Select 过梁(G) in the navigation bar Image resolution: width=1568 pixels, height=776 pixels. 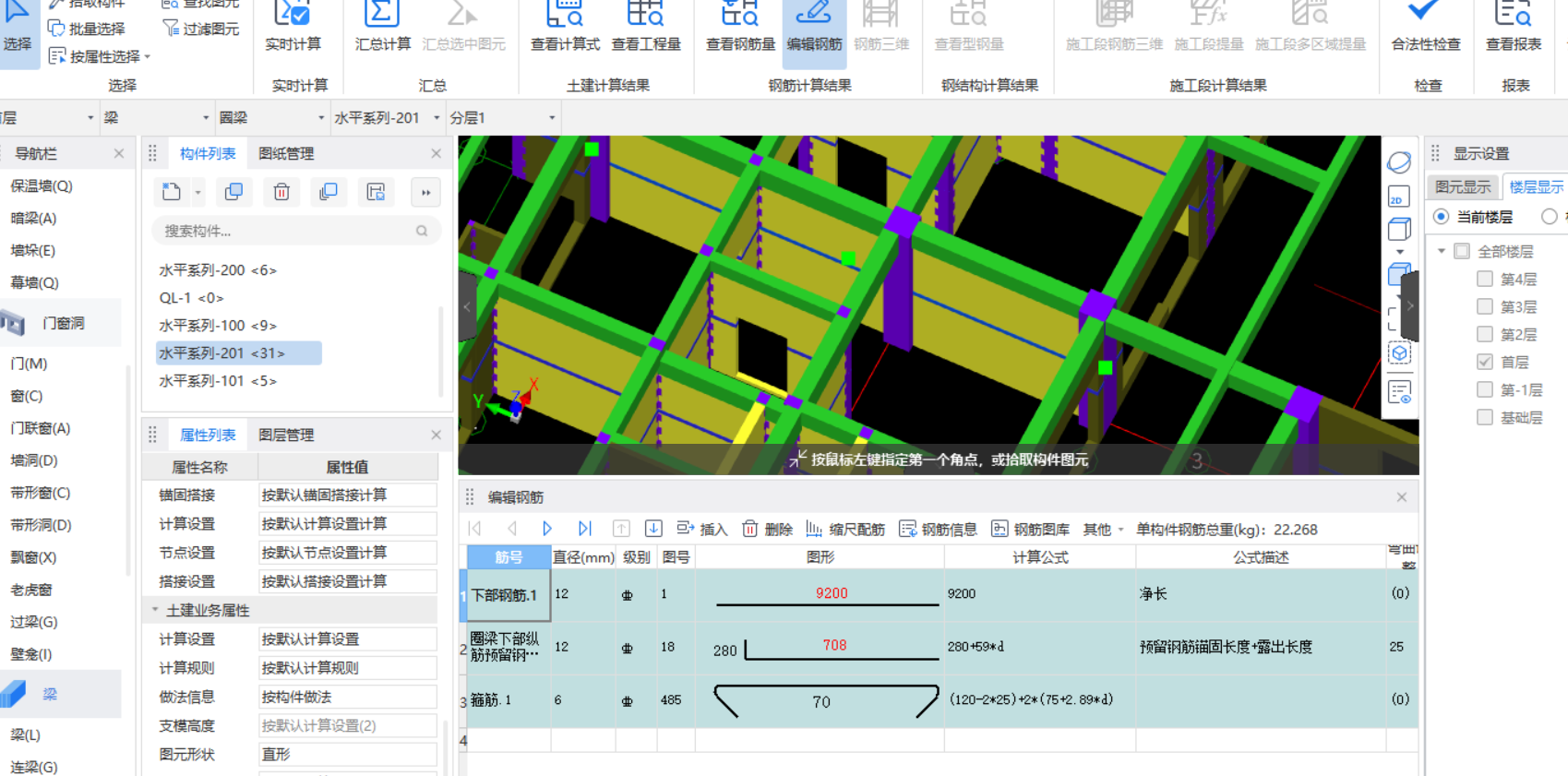tap(34, 622)
